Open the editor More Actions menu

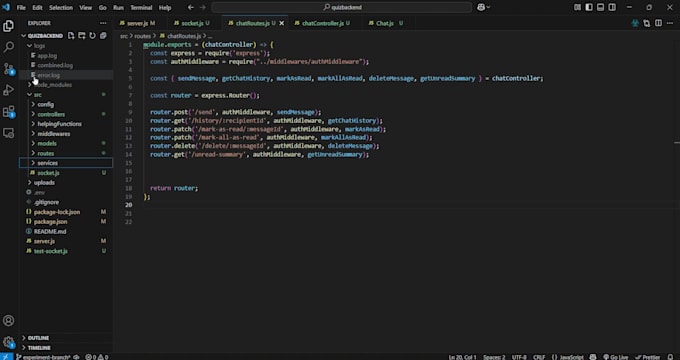click(670, 23)
